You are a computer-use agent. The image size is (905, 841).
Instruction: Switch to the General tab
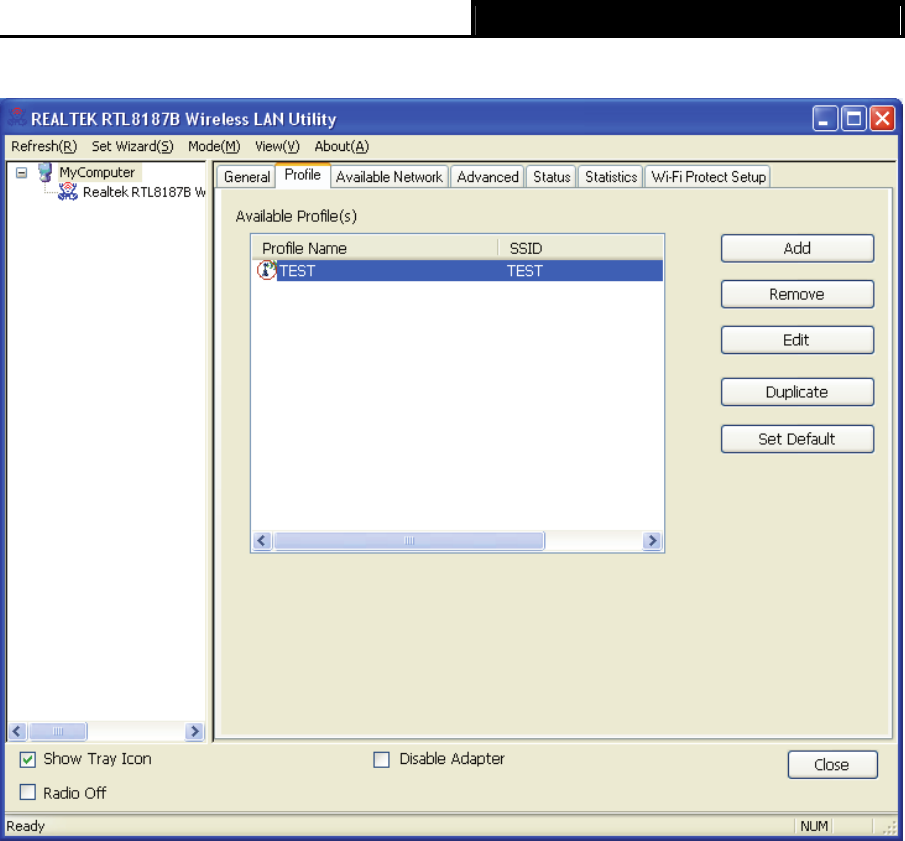246,177
